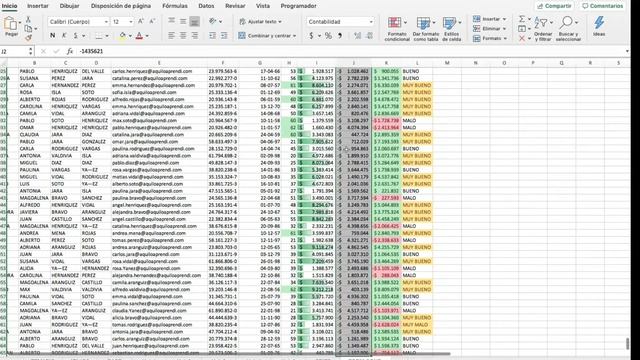Expand Combinar y centrar dropdown arrow
The height and width of the screenshot is (360, 640).
coord(294,36)
